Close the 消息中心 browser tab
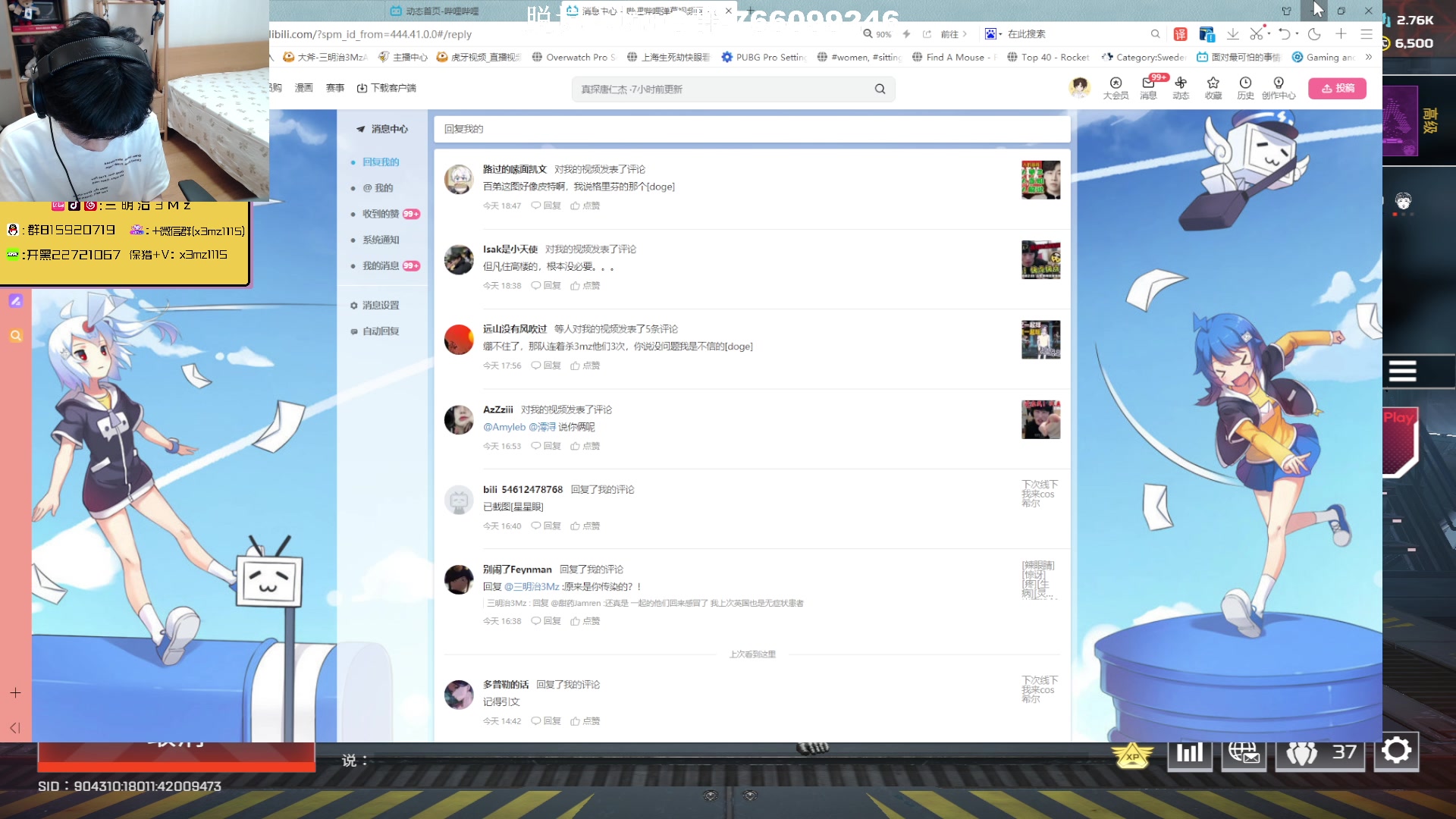The image size is (1456, 819). [x=729, y=11]
